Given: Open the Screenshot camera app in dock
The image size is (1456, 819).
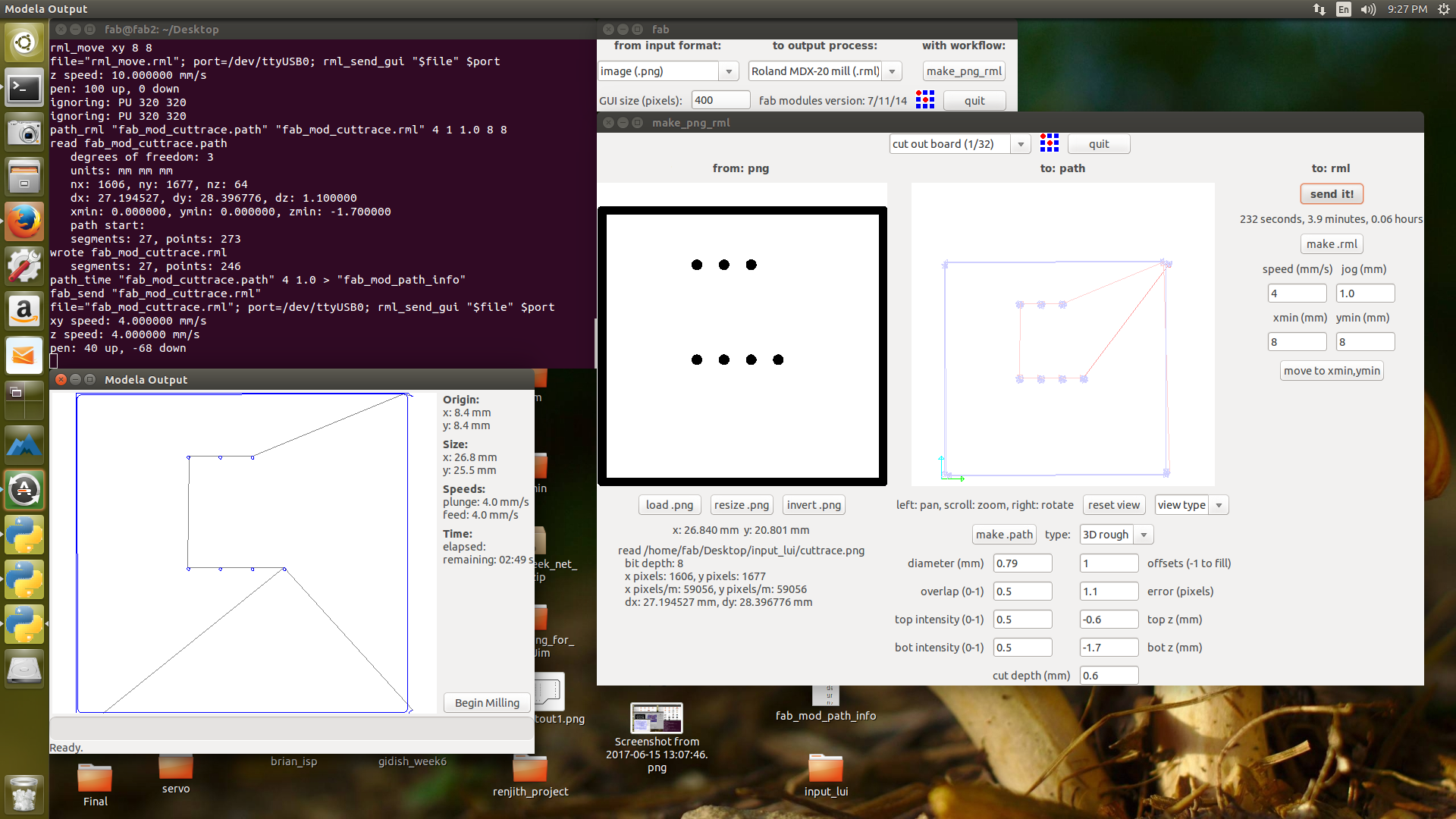Looking at the screenshot, I should pos(24,133).
